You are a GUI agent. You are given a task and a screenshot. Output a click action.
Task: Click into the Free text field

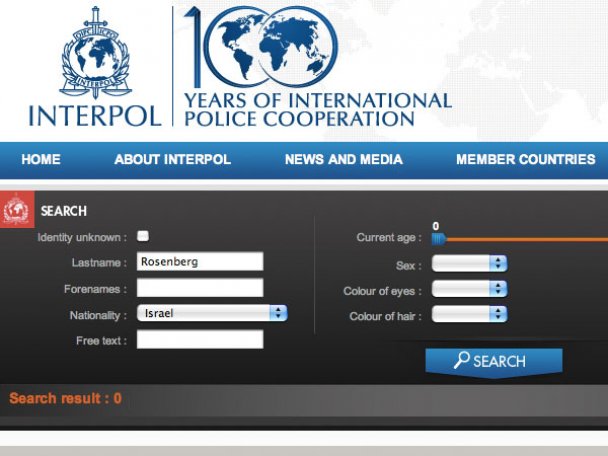[200, 340]
